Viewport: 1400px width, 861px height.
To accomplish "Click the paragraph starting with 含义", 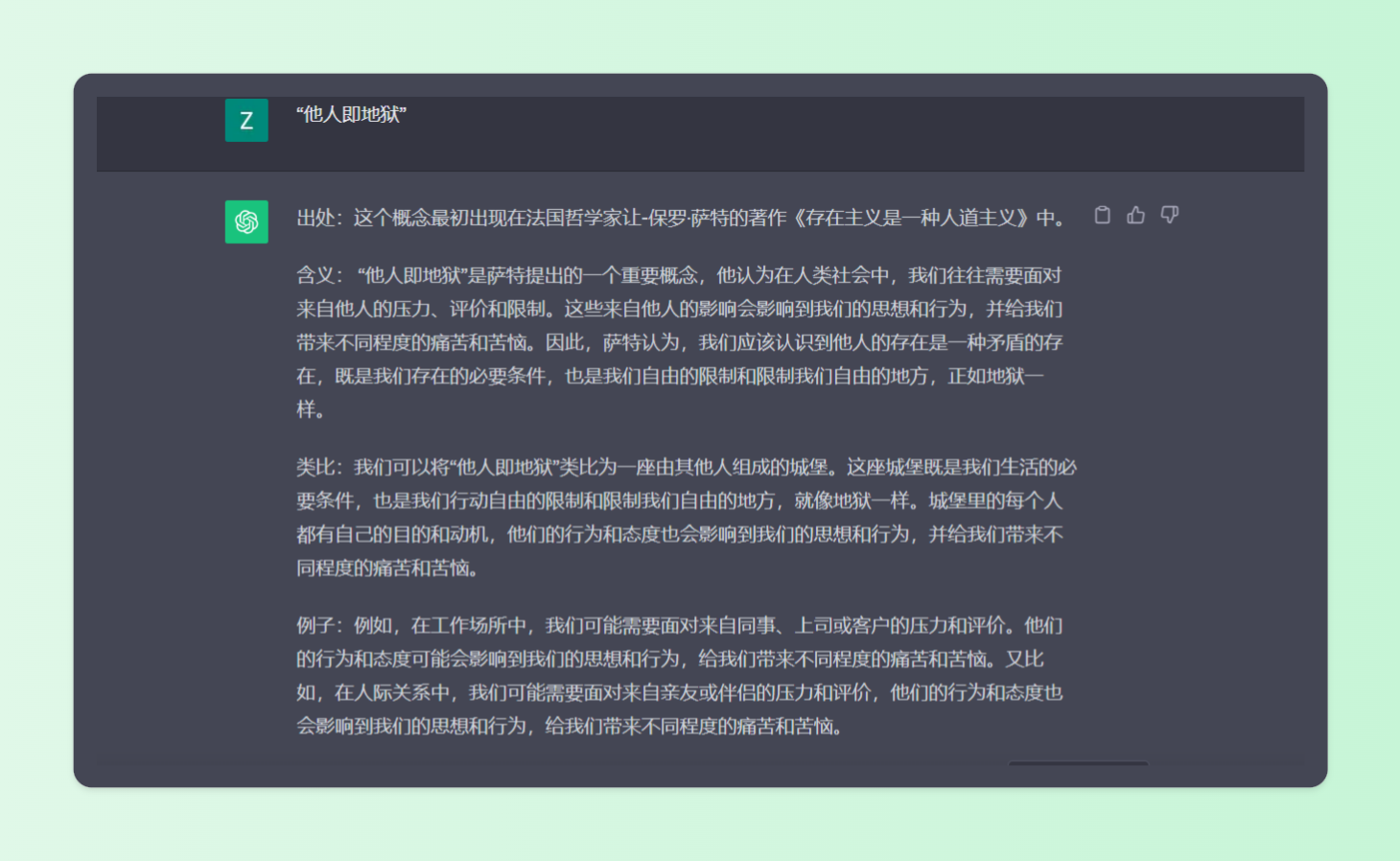I will coord(680,342).
